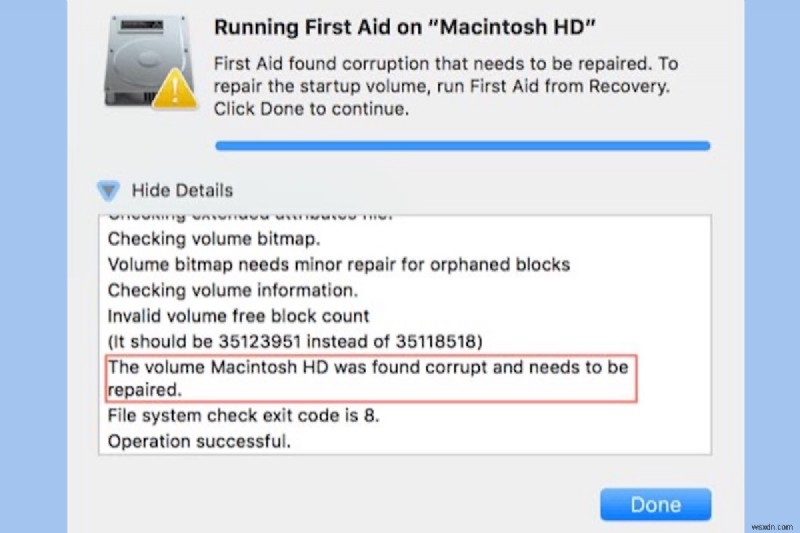The width and height of the screenshot is (800, 533).
Task: Collapse details with the blue disclosure triangle
Action: pyautogui.click(x=108, y=190)
